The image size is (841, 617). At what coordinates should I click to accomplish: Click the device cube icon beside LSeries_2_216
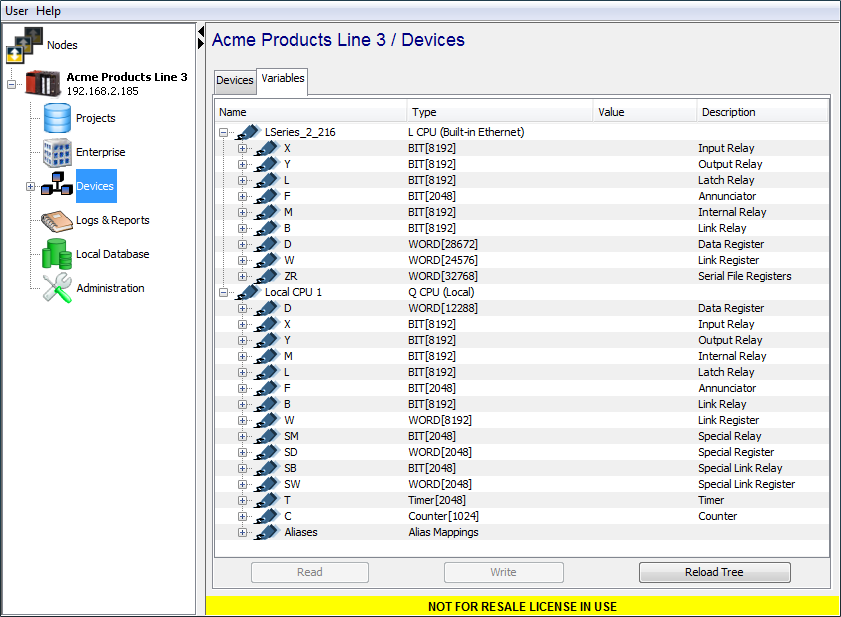click(248, 132)
